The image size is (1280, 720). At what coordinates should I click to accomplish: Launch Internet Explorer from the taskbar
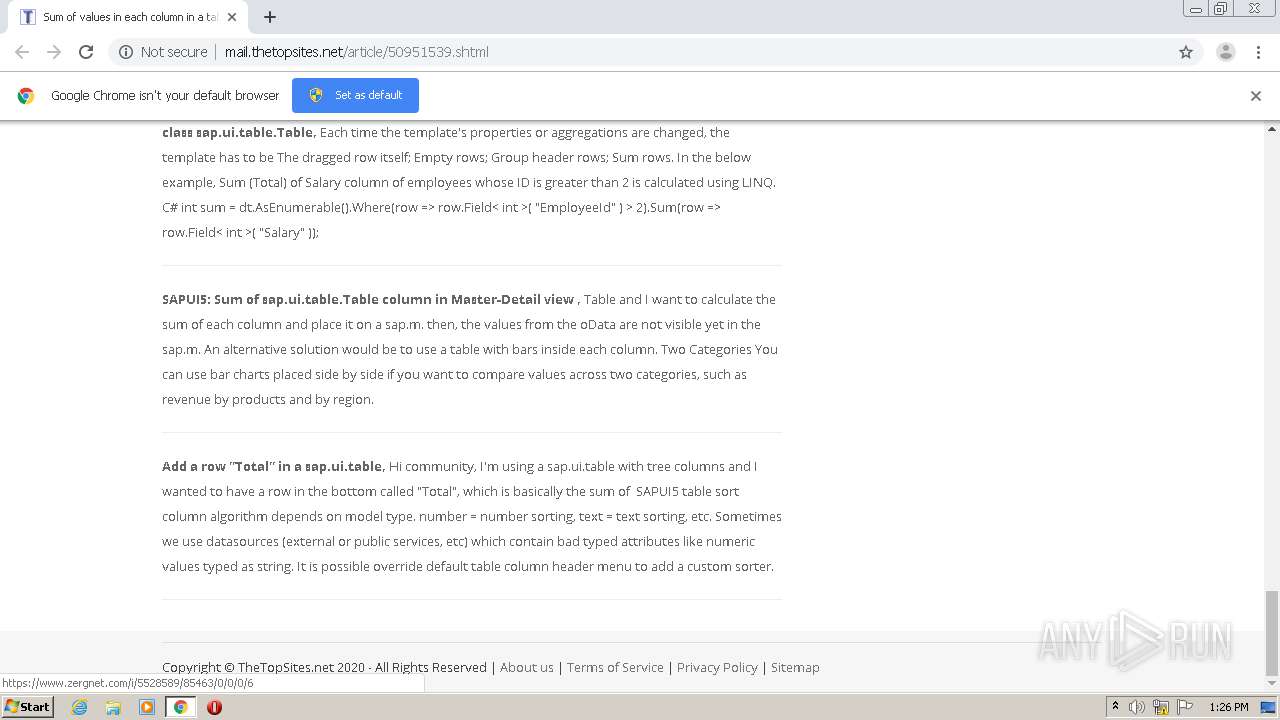point(80,707)
